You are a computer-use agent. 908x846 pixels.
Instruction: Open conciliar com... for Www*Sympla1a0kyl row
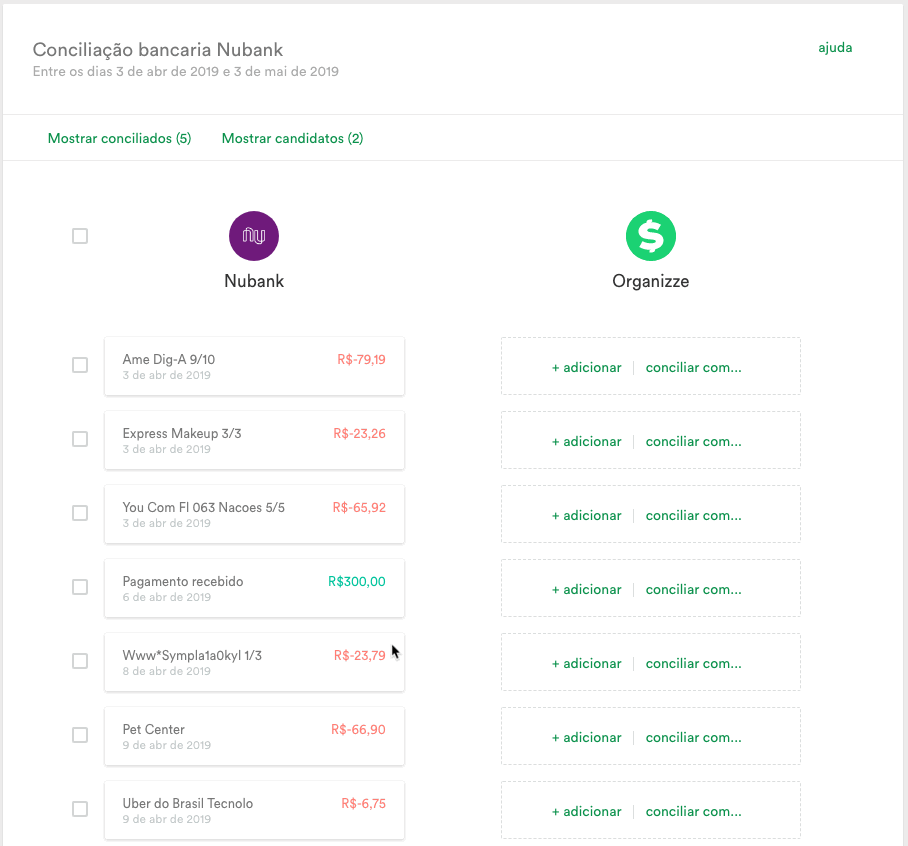click(x=693, y=664)
